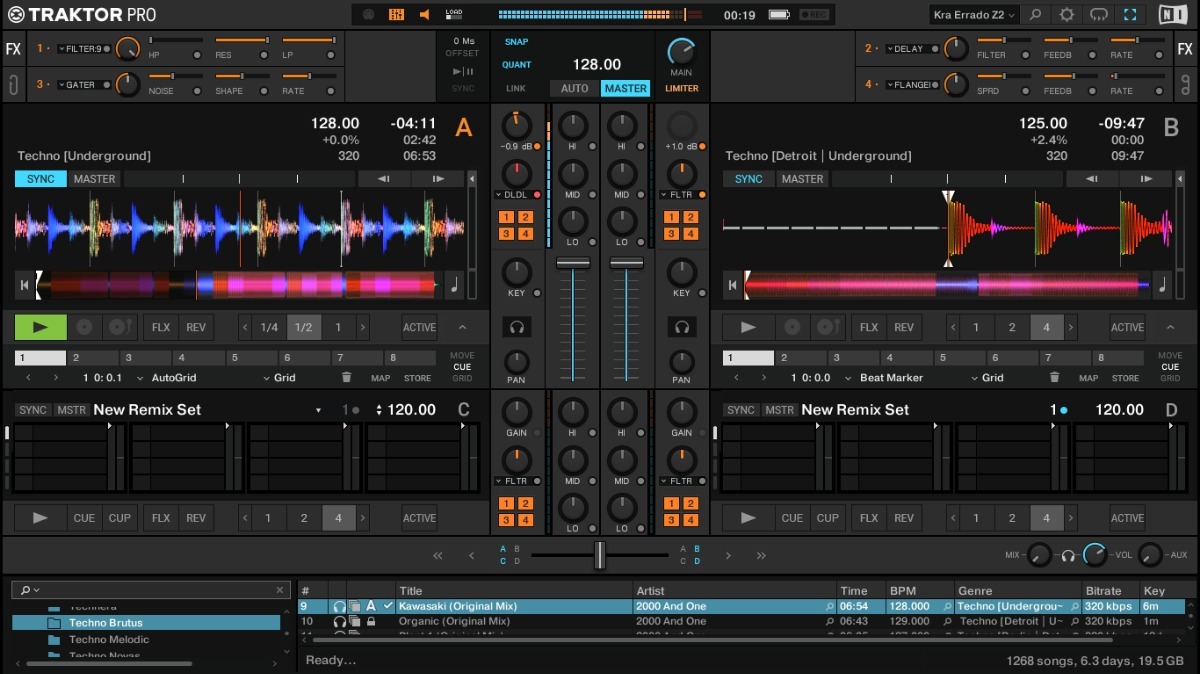Click the header magnifier search icon
Image resolution: width=1200 pixels, height=674 pixels.
pos(1036,15)
